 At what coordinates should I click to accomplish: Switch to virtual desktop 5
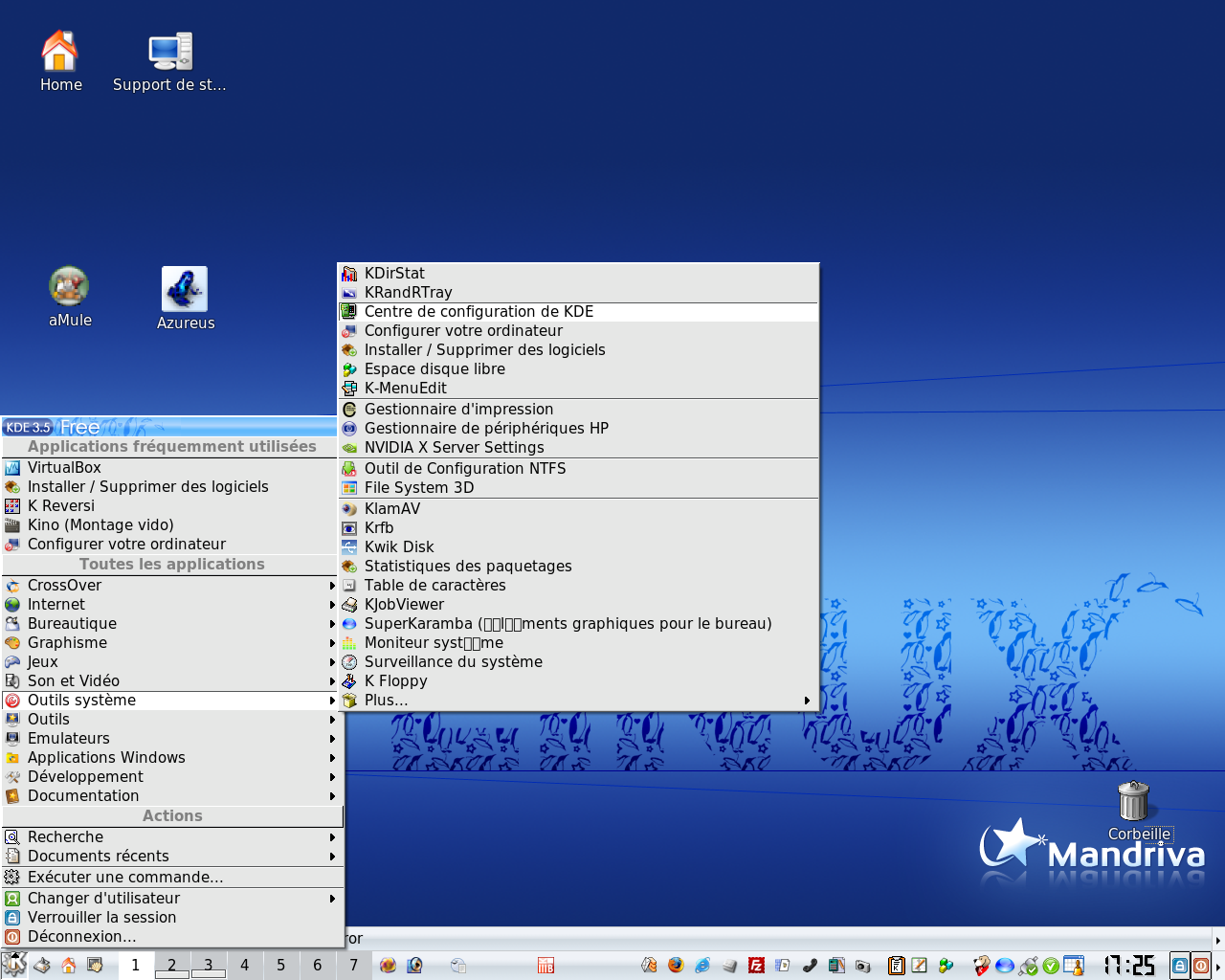click(x=281, y=965)
